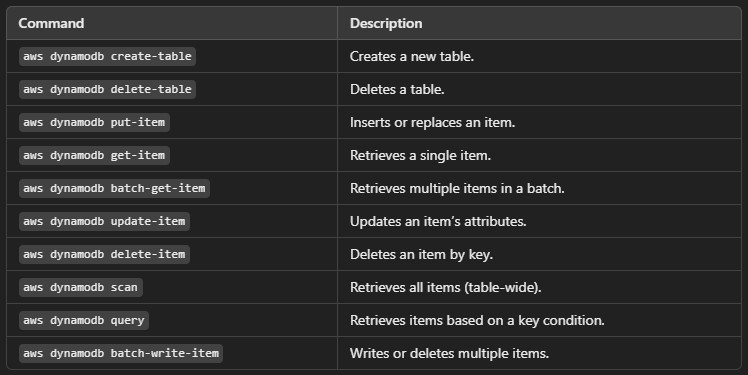Click 'Deletes an item by key.' text
Image resolution: width=748 pixels, height=375 pixels.
click(421, 254)
